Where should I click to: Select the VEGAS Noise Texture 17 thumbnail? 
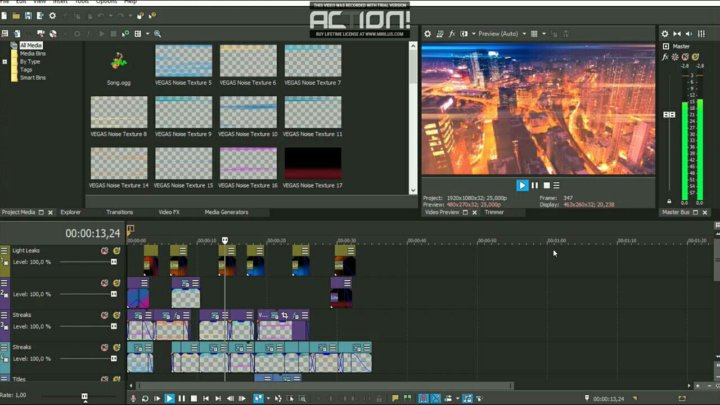pyautogui.click(x=312, y=162)
